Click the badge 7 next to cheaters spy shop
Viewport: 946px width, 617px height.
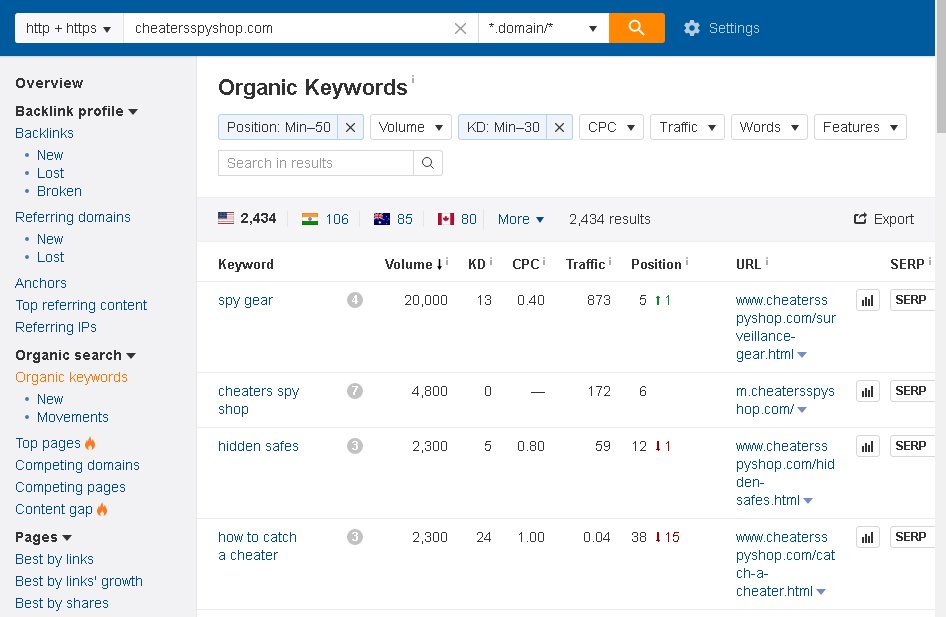pos(355,391)
